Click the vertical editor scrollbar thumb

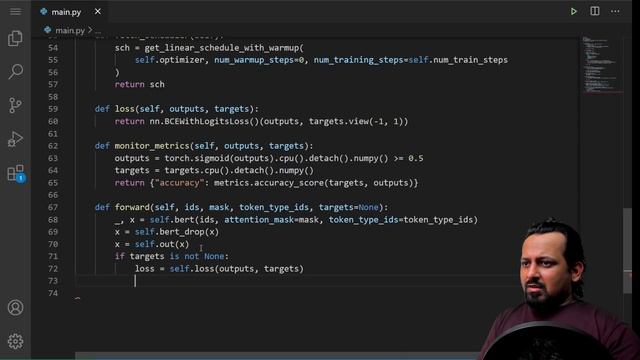(627, 250)
